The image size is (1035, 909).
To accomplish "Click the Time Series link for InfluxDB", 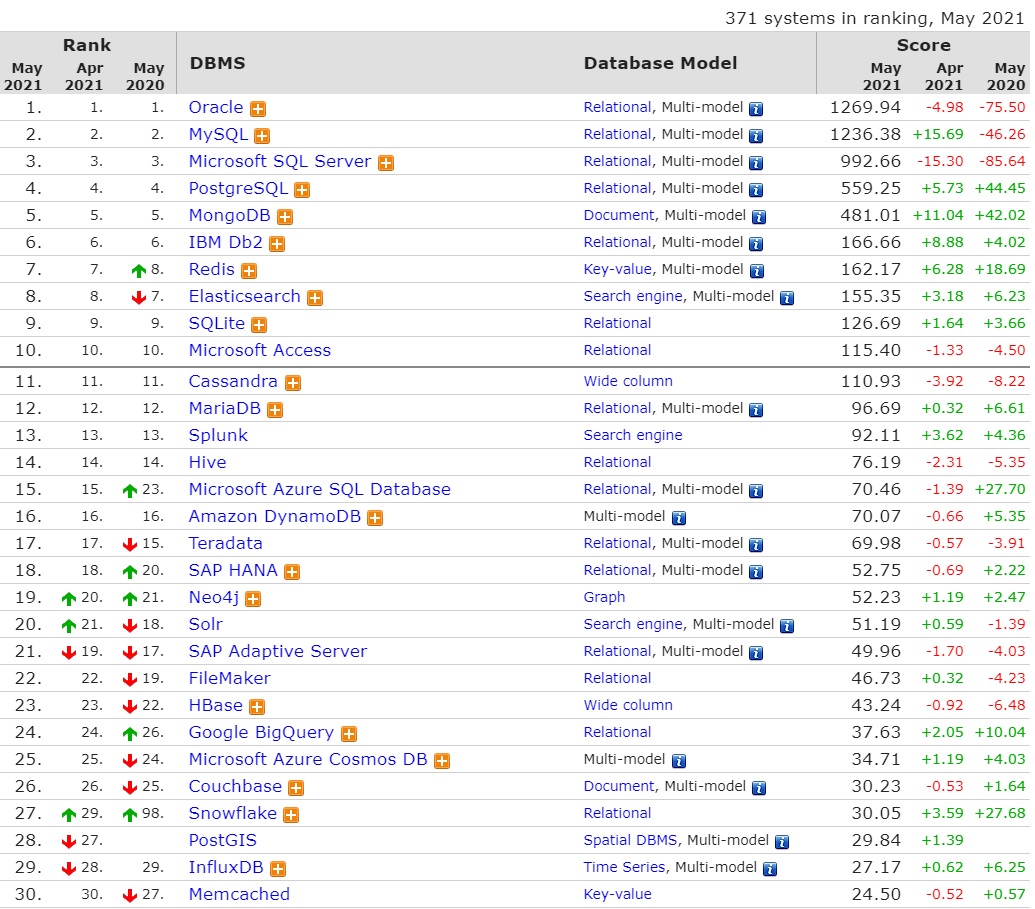I will tap(624, 867).
